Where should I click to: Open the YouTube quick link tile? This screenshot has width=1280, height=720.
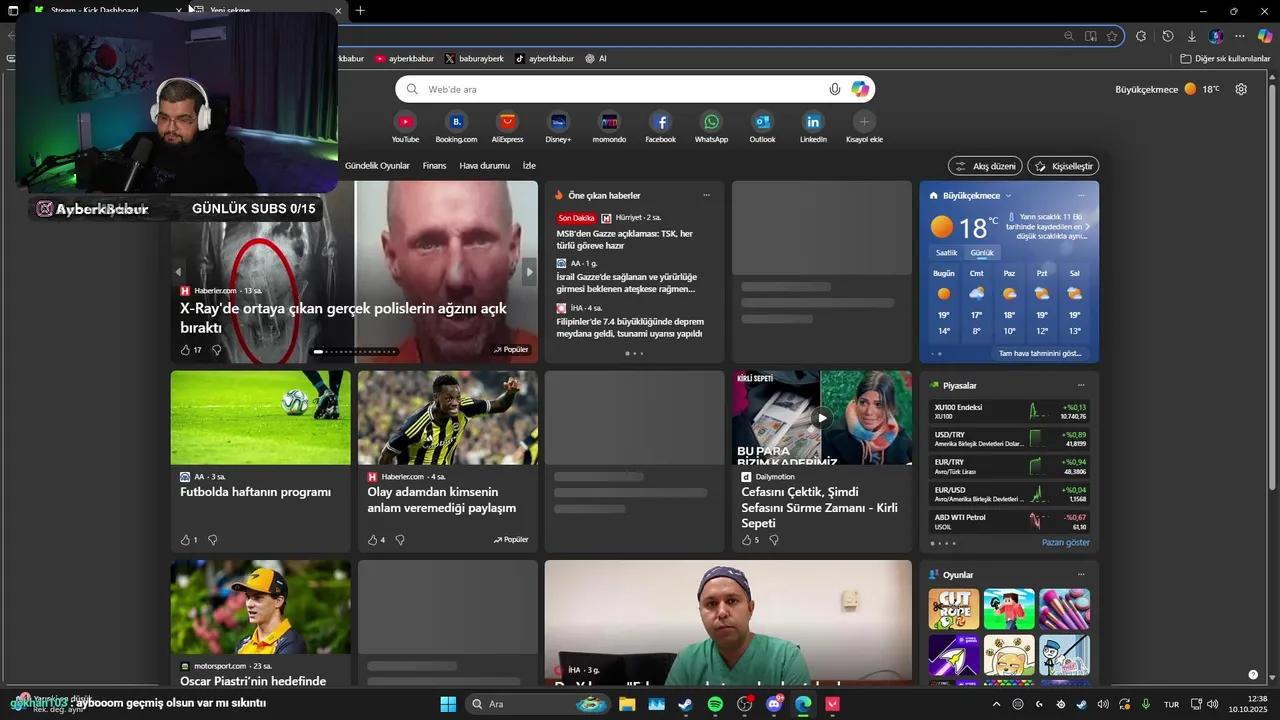pos(405,121)
